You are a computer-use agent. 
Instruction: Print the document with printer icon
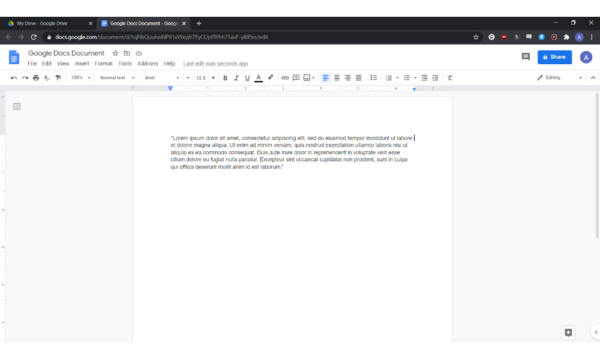[x=36, y=78]
